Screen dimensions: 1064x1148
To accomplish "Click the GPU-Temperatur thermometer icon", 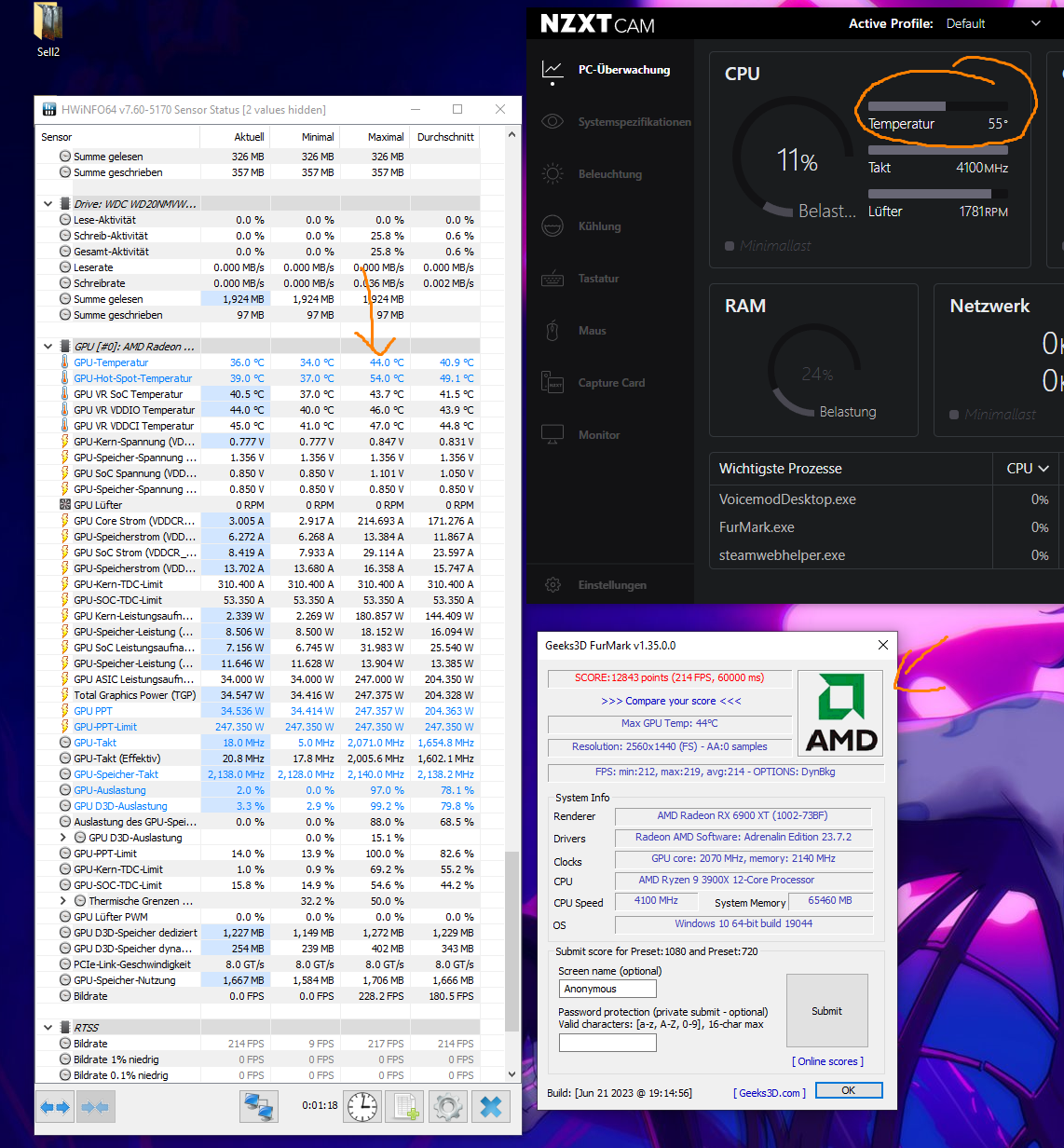I will [65, 362].
